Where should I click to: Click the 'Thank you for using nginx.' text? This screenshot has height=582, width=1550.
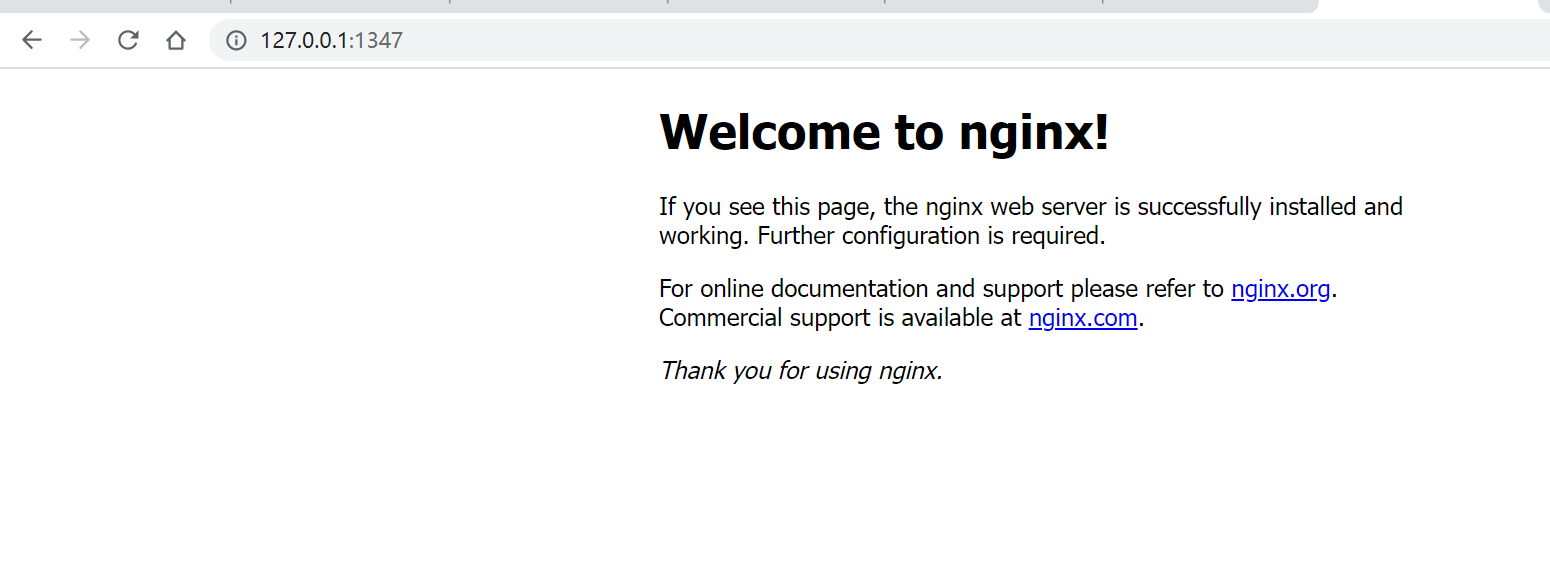pyautogui.click(x=801, y=371)
